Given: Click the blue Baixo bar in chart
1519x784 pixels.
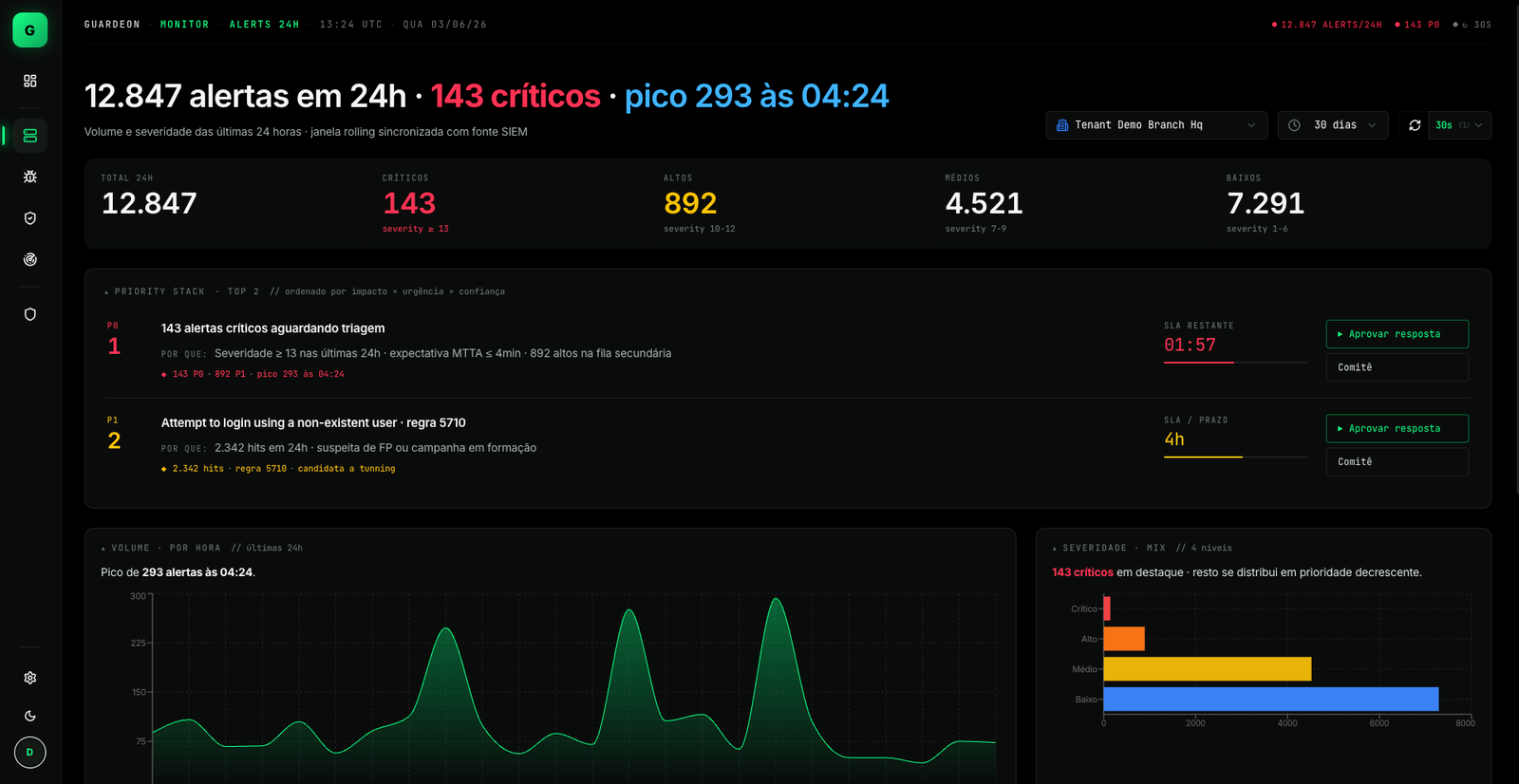Looking at the screenshot, I should pyautogui.click(x=1270, y=700).
